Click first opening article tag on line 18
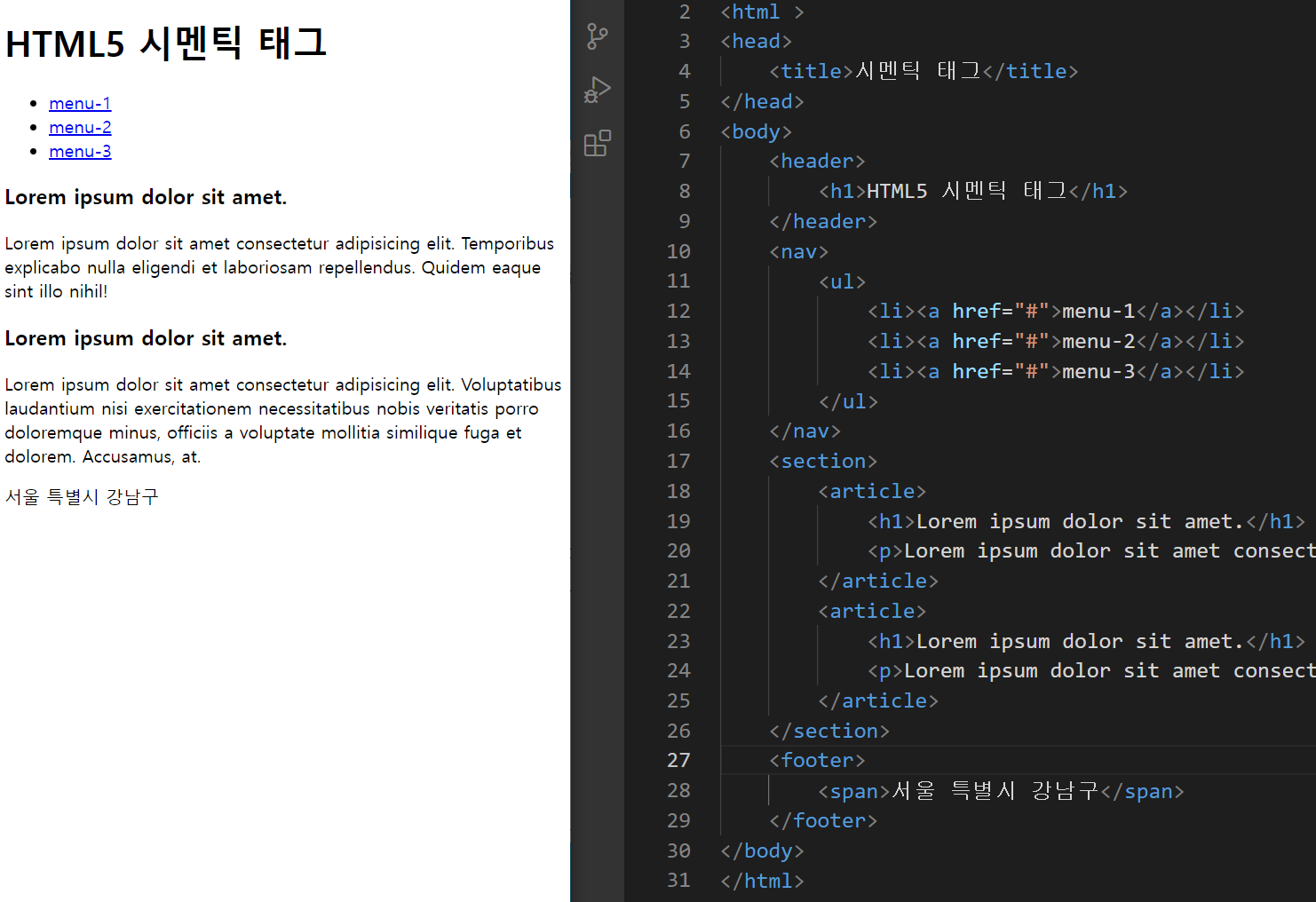Viewport: 1316px width, 902px height. tap(872, 491)
